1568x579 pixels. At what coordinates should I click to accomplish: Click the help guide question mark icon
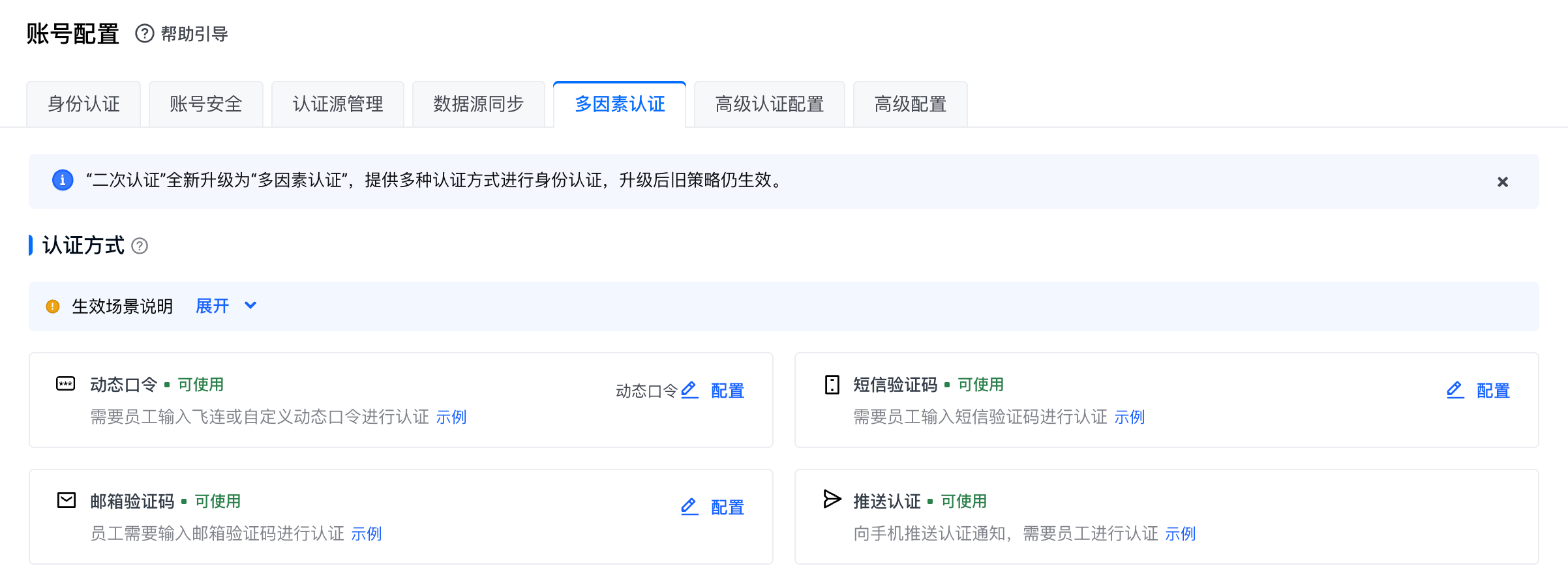[144, 33]
